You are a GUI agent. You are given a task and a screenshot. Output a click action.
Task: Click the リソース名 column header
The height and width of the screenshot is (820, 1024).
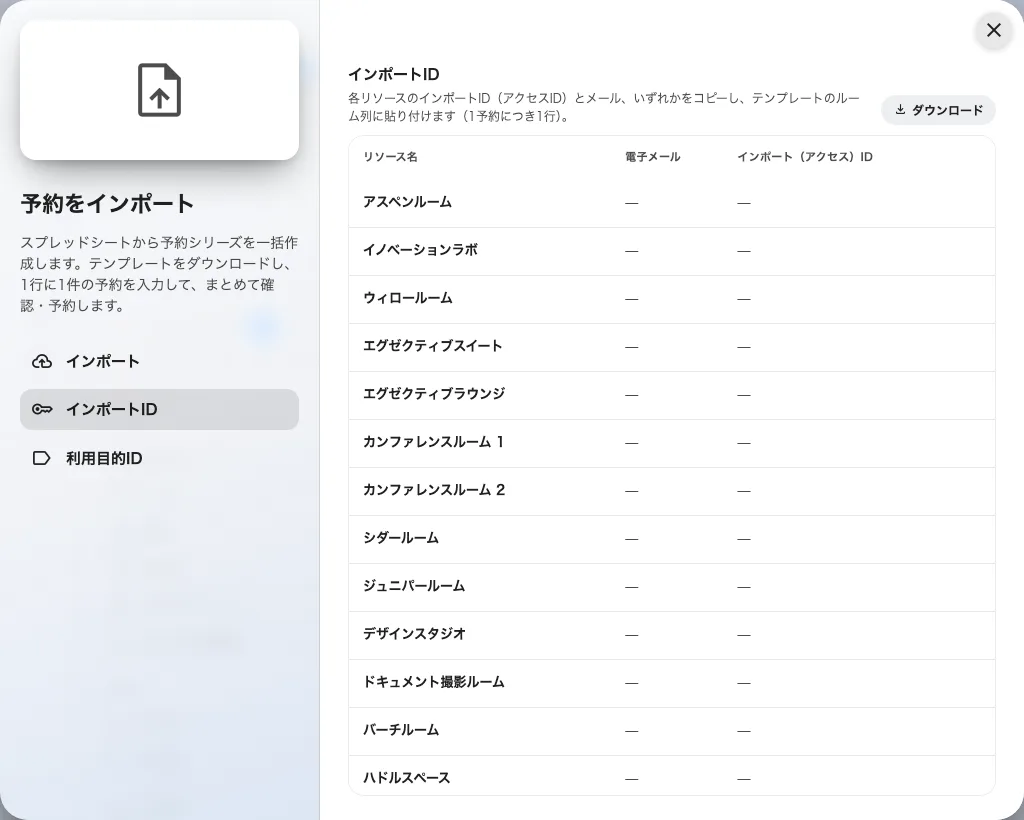click(391, 157)
